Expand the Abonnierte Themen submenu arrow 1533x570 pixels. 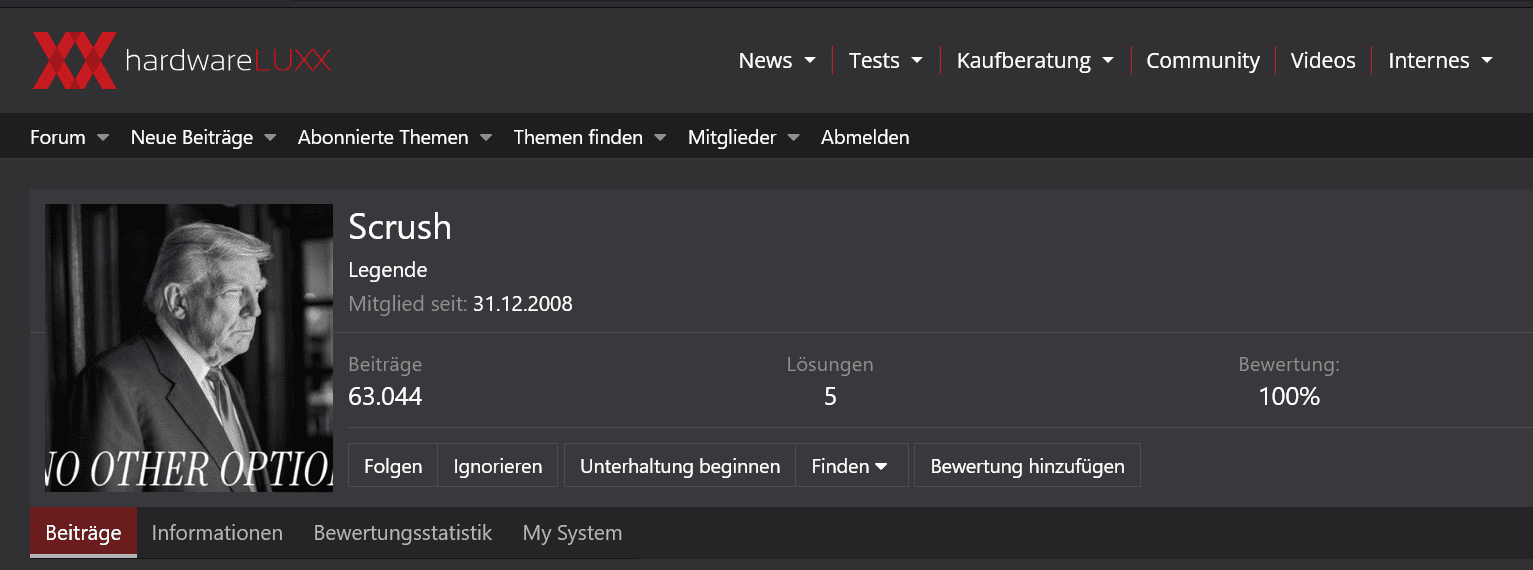486,138
